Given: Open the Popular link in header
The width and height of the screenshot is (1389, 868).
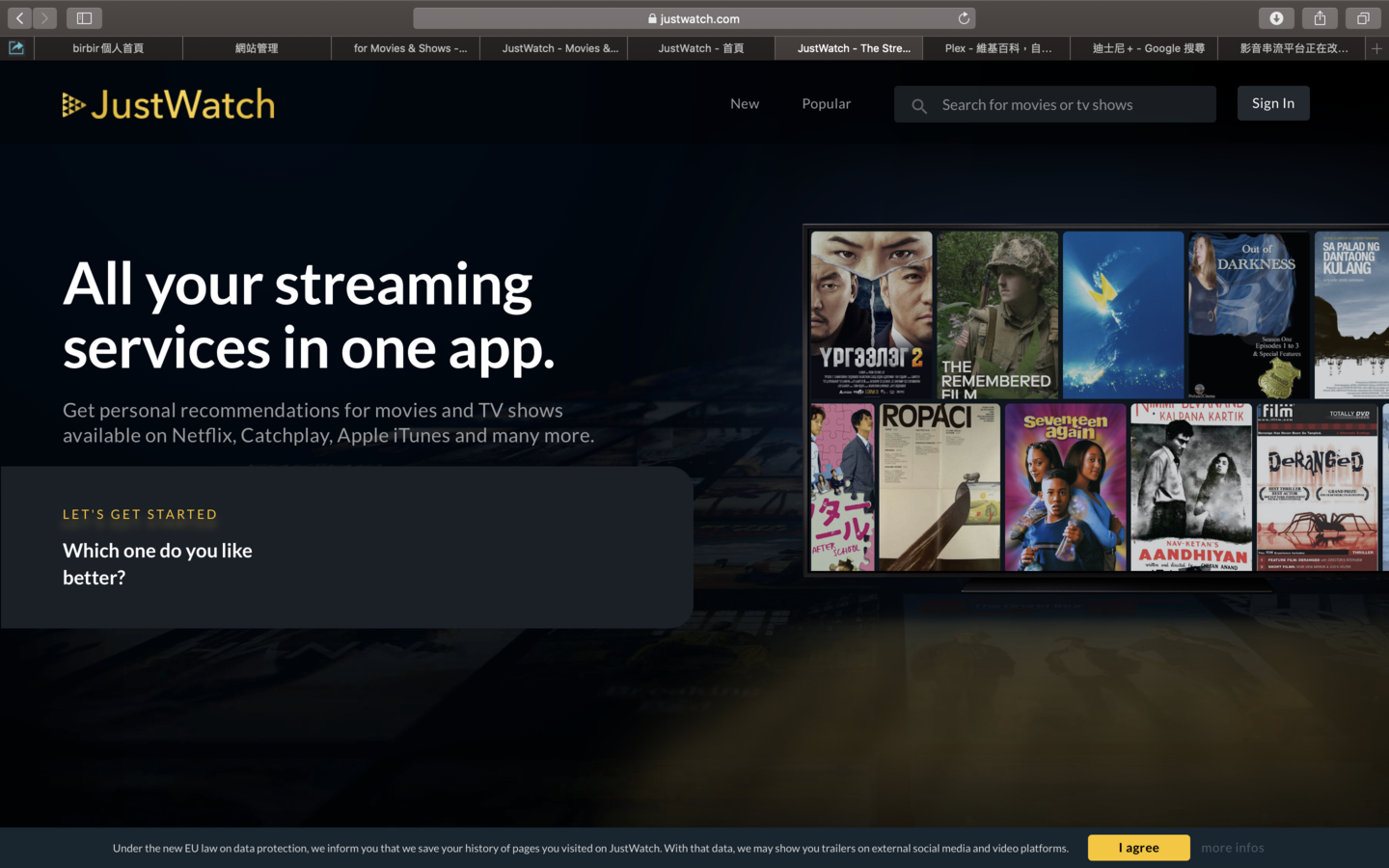Looking at the screenshot, I should point(827,104).
